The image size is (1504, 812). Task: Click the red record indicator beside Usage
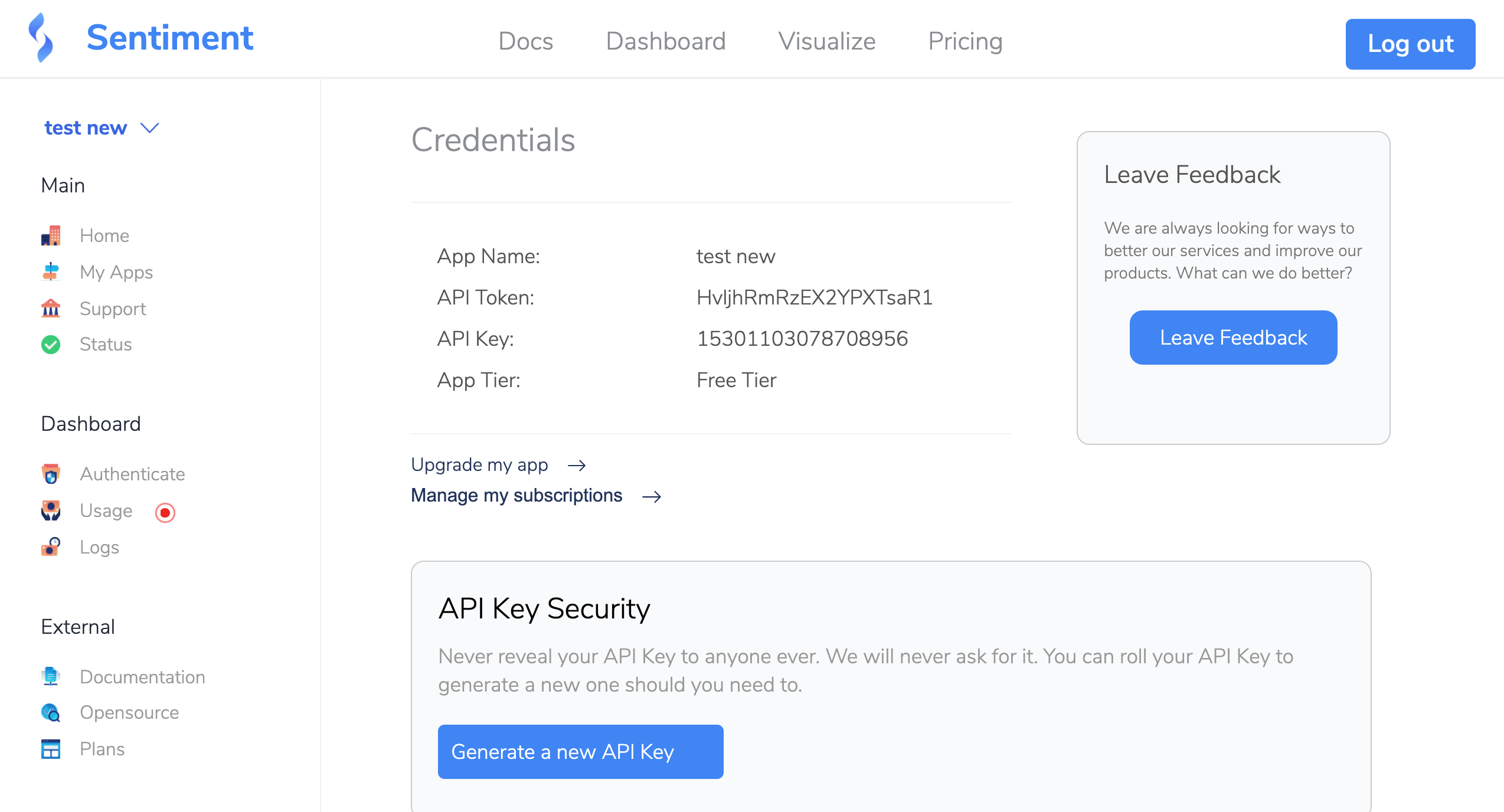(x=165, y=513)
